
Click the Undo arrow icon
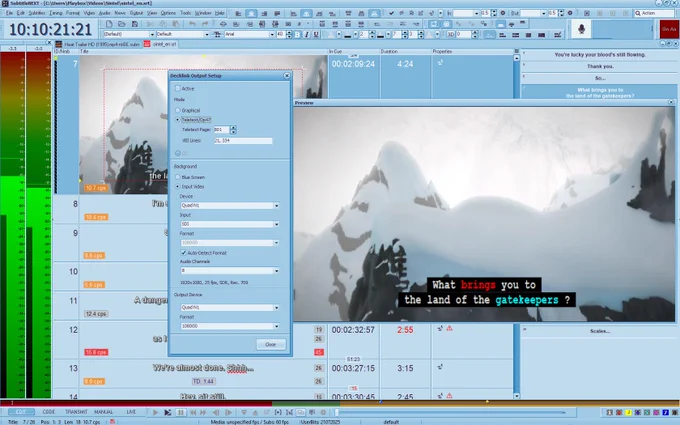[192, 24]
